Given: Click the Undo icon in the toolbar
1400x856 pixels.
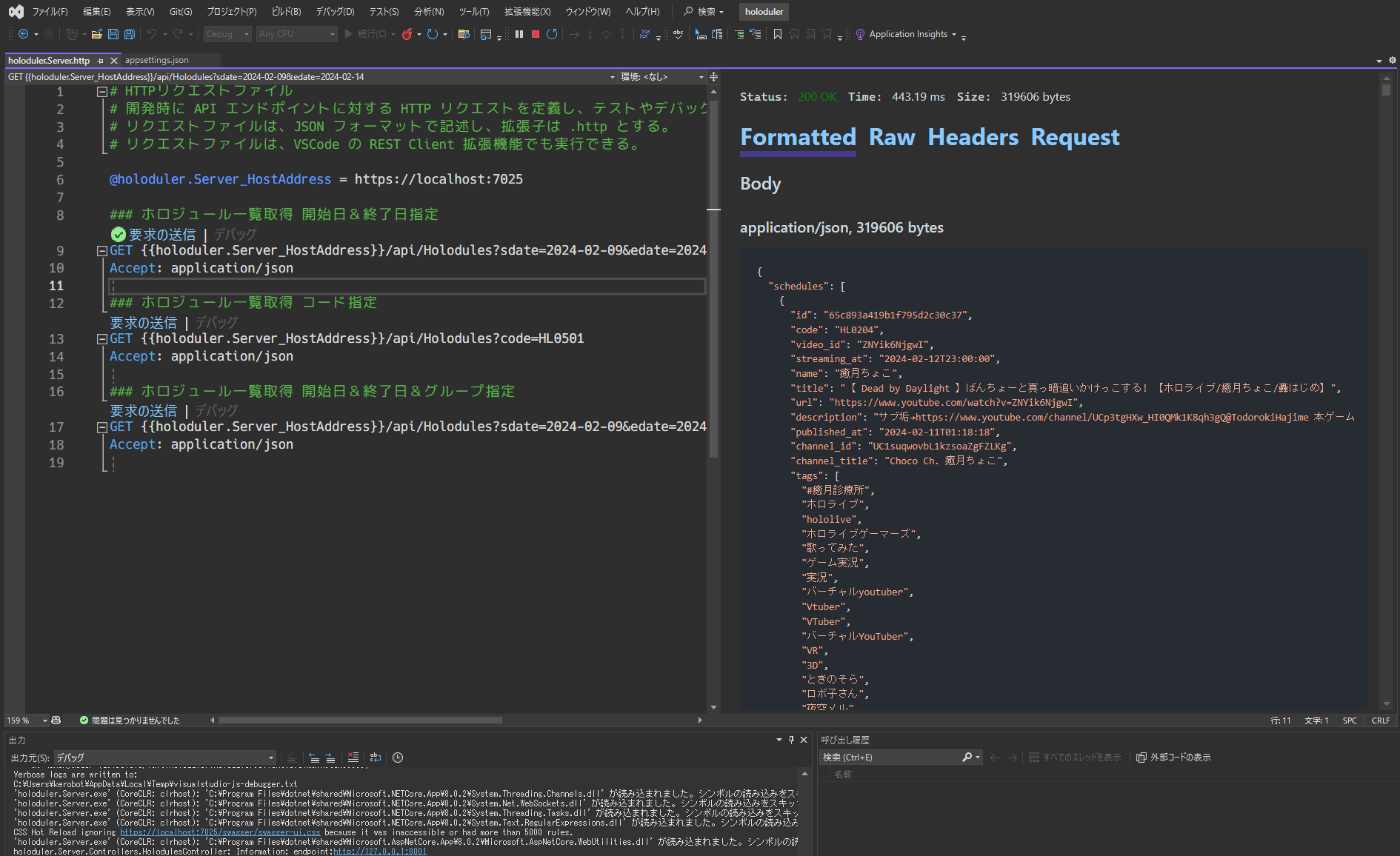Looking at the screenshot, I should pos(153,34).
